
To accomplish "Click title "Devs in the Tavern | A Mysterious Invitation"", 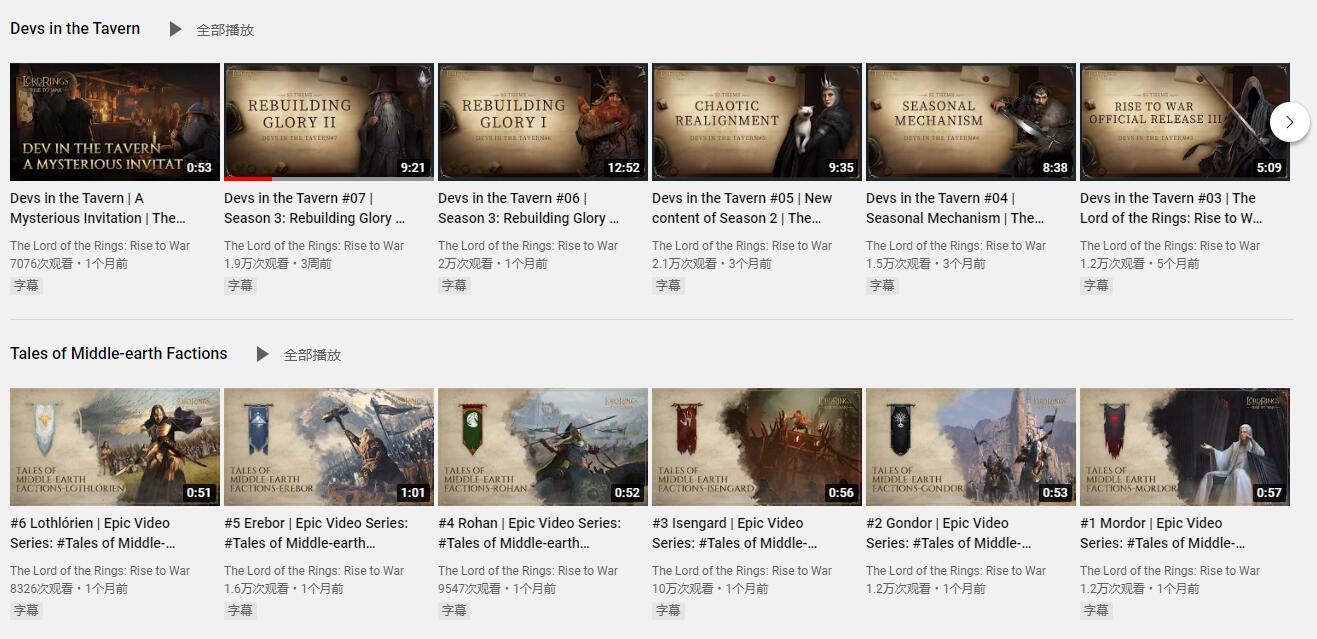I will [x=98, y=208].
